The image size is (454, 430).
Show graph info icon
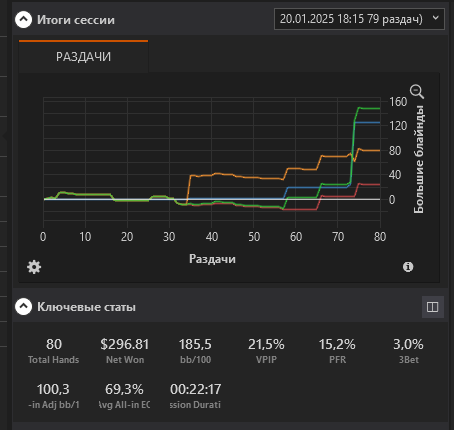408,267
